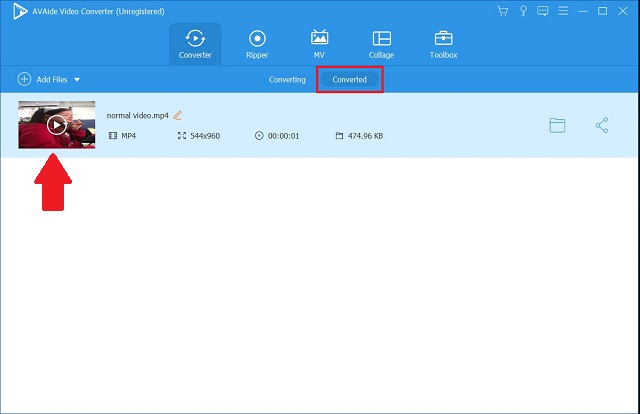This screenshot has width=640, height=414.
Task: Open the feedback chat icon
Action: [542, 11]
